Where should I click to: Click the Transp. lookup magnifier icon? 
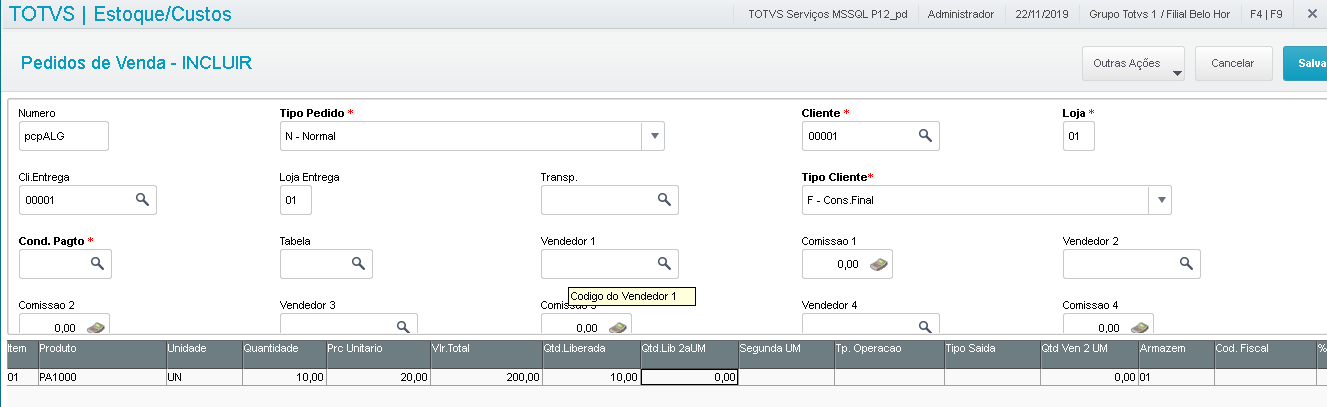click(664, 200)
